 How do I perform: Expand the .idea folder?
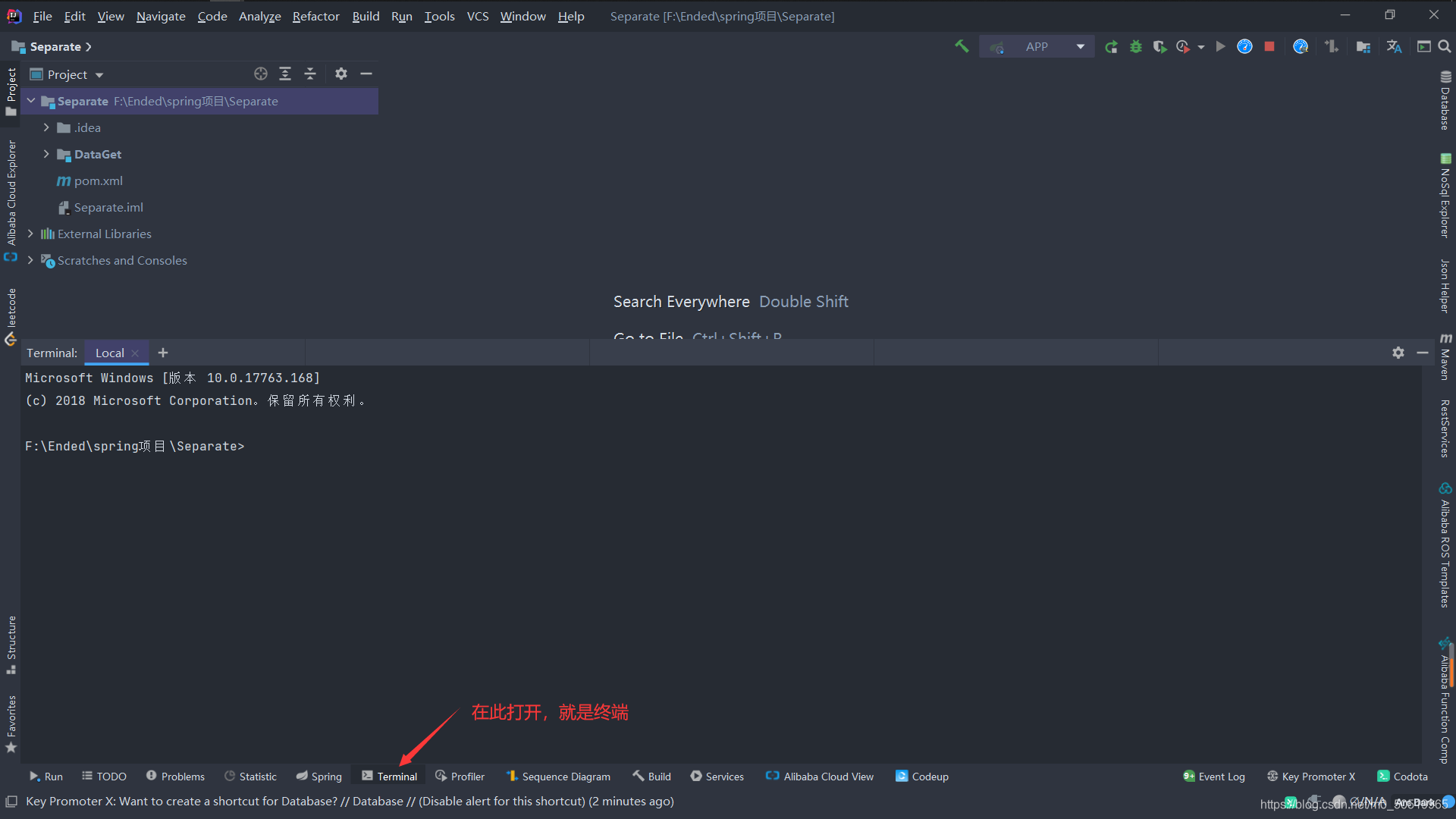pos(46,127)
